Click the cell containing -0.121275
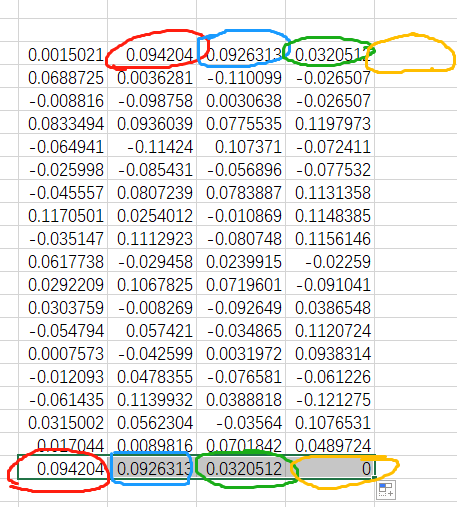 coord(330,398)
